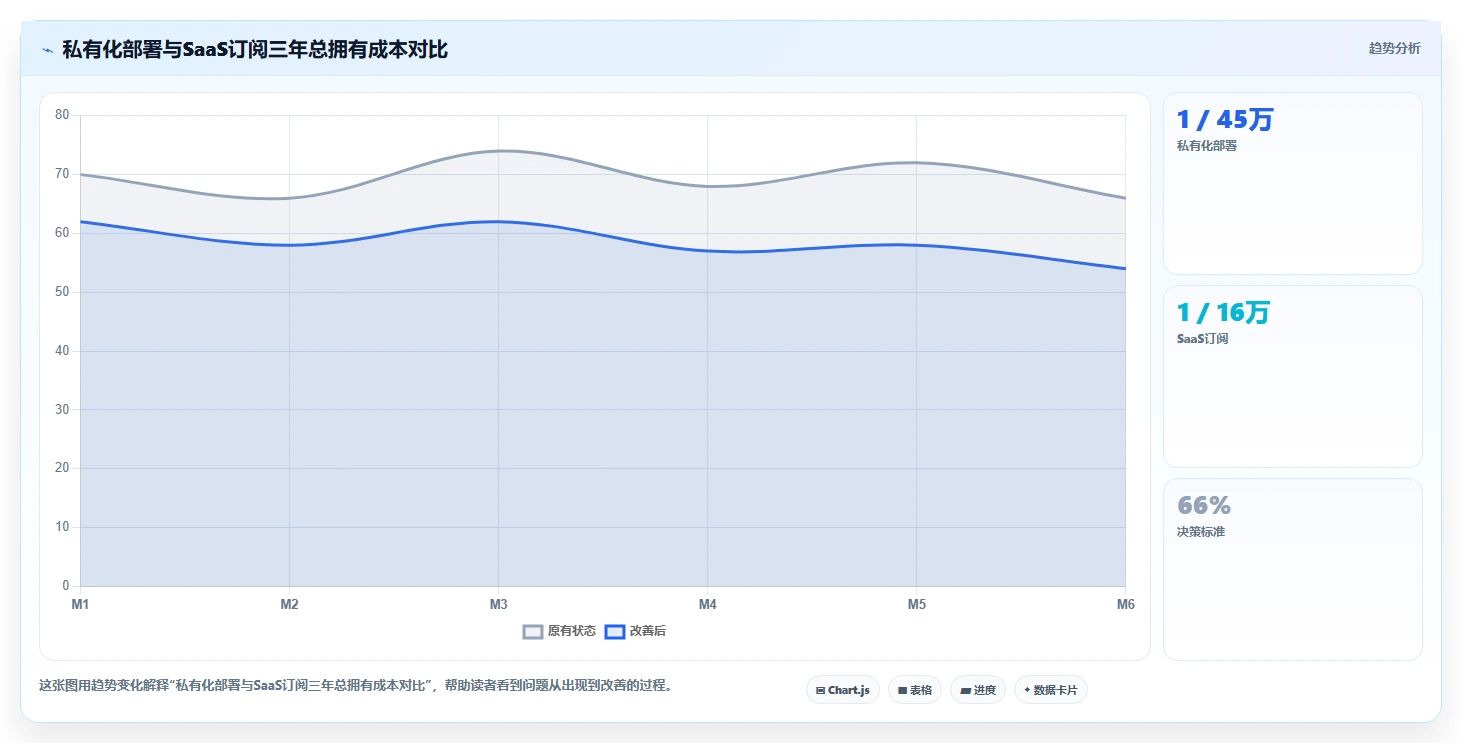Click the M3 x-axis label
Image resolution: width=1462 pixels, height=743 pixels.
coord(498,604)
